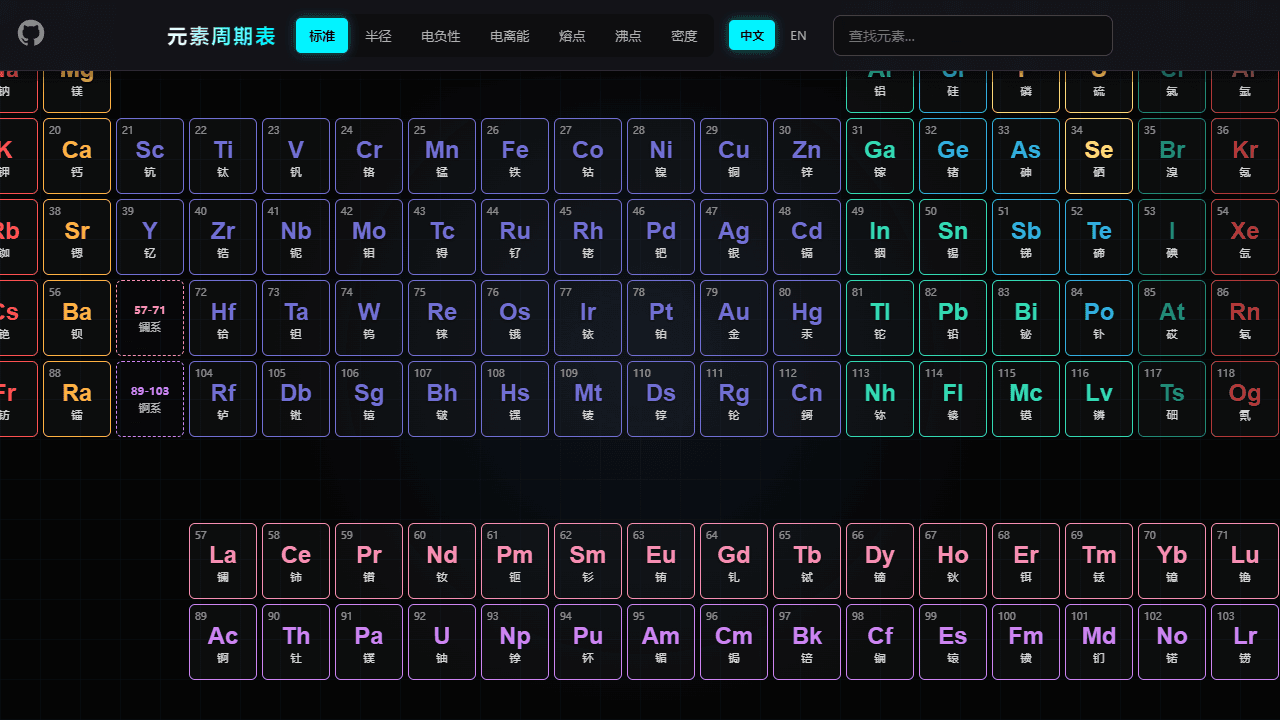Open the Sr strontium element card
Viewport: 1280px width, 720px height.
point(77,237)
